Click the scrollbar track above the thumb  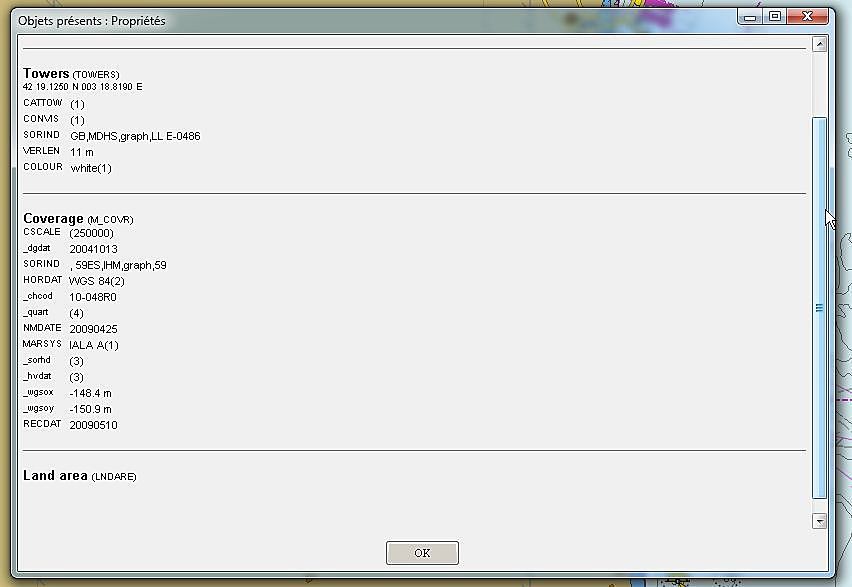click(x=819, y=84)
